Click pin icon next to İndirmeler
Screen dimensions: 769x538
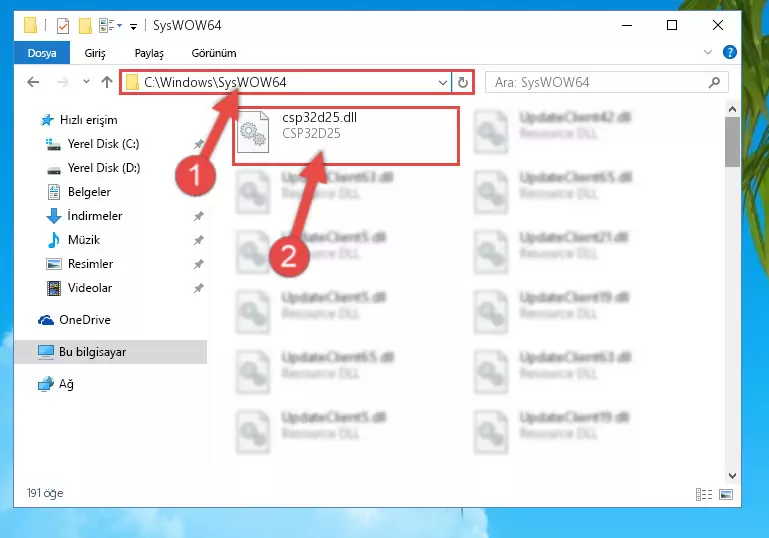coord(198,216)
